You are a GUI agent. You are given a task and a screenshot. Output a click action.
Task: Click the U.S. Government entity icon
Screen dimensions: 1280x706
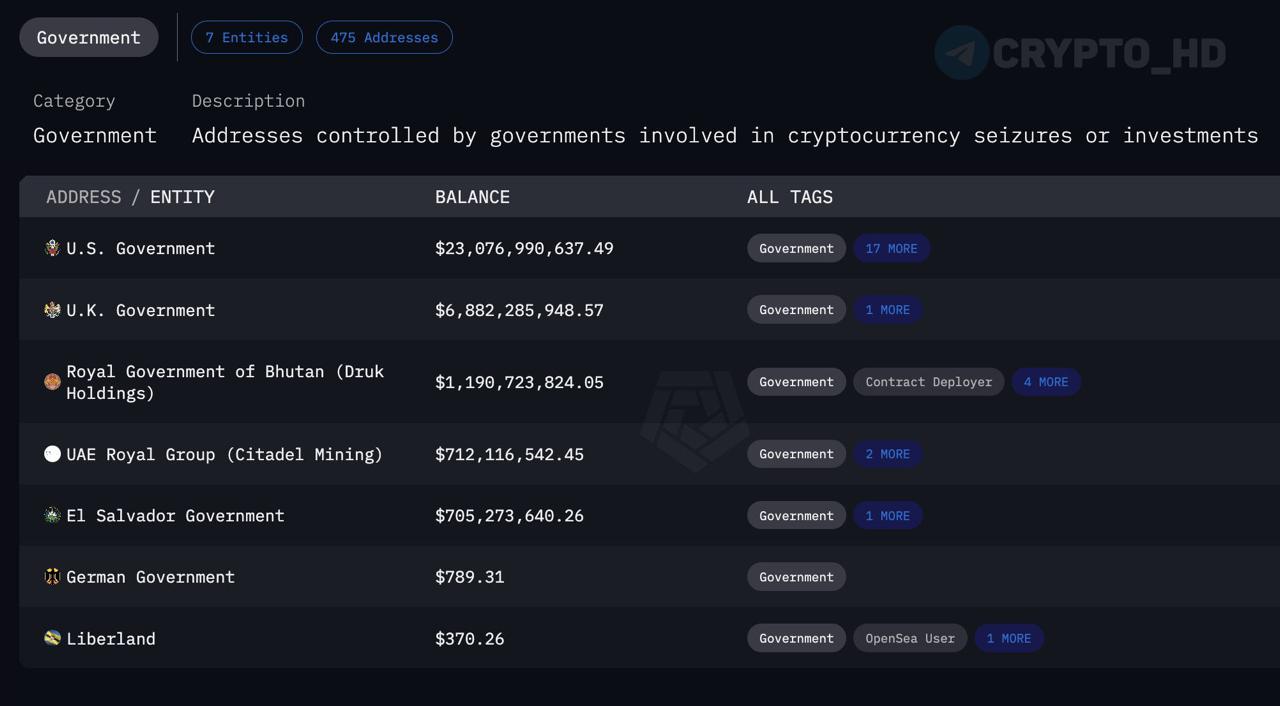[x=53, y=248]
